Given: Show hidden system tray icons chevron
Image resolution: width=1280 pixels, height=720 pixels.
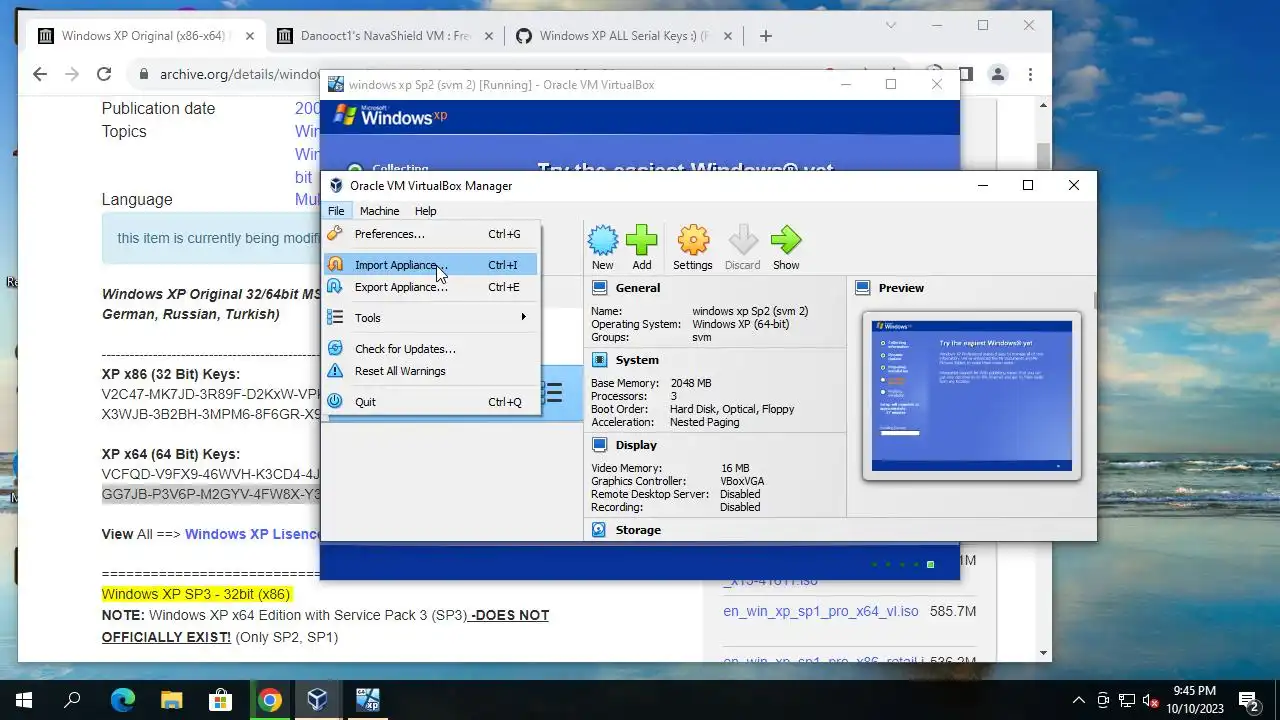Looking at the screenshot, I should tap(1078, 700).
